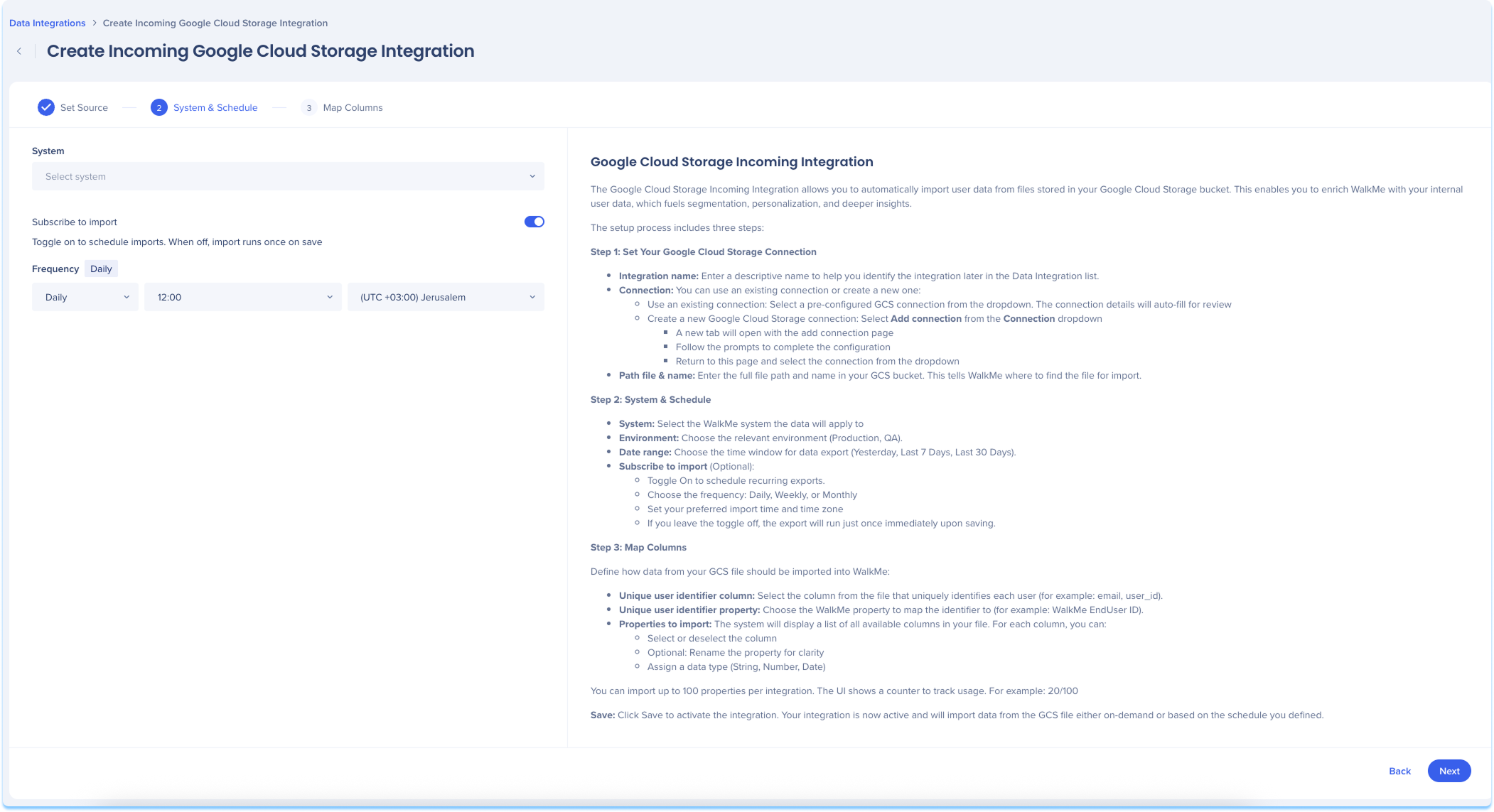1494x812 pixels.
Task: Click the Back button
Action: (x=1399, y=771)
